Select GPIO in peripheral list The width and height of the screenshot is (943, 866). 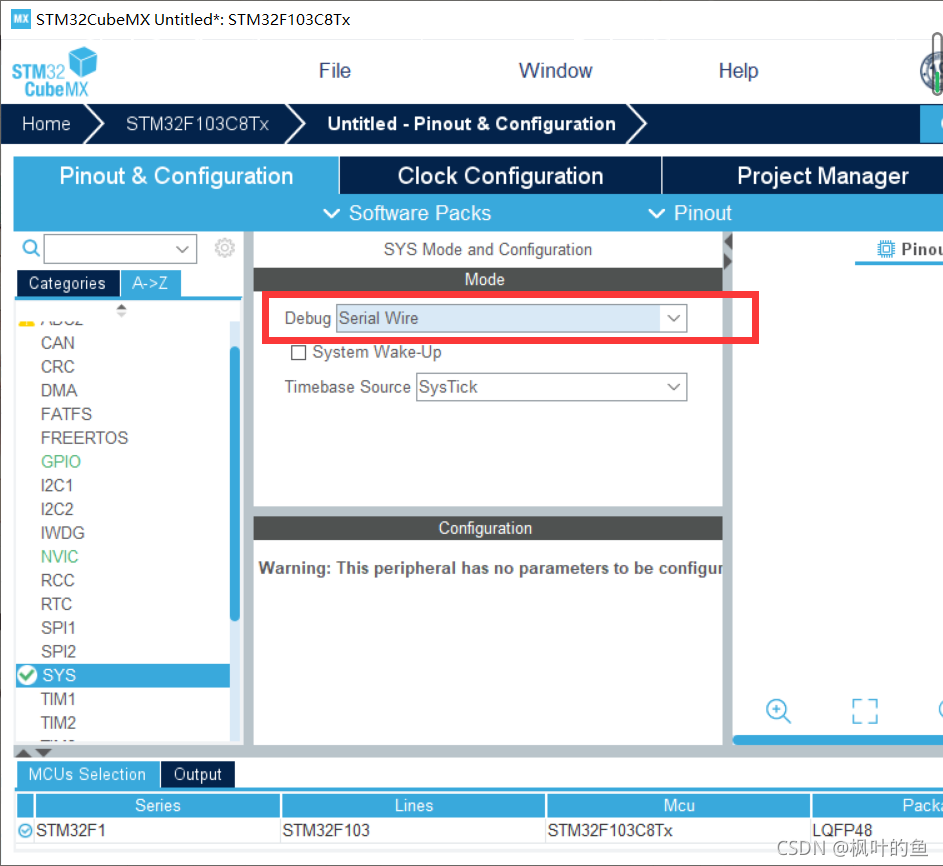[x=61, y=461]
